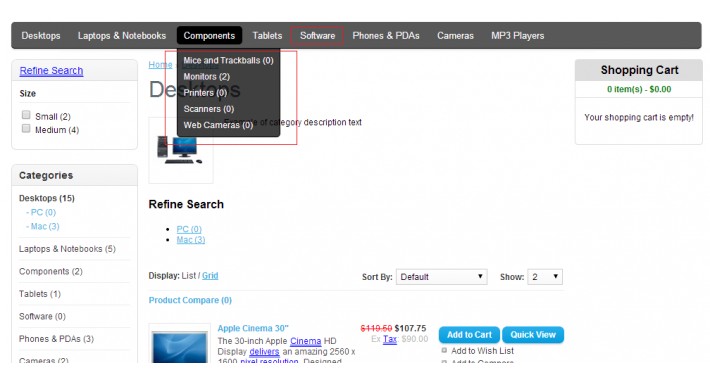Click the Apple Cinema product image
The width and height of the screenshot is (710, 380).
[x=180, y=344]
